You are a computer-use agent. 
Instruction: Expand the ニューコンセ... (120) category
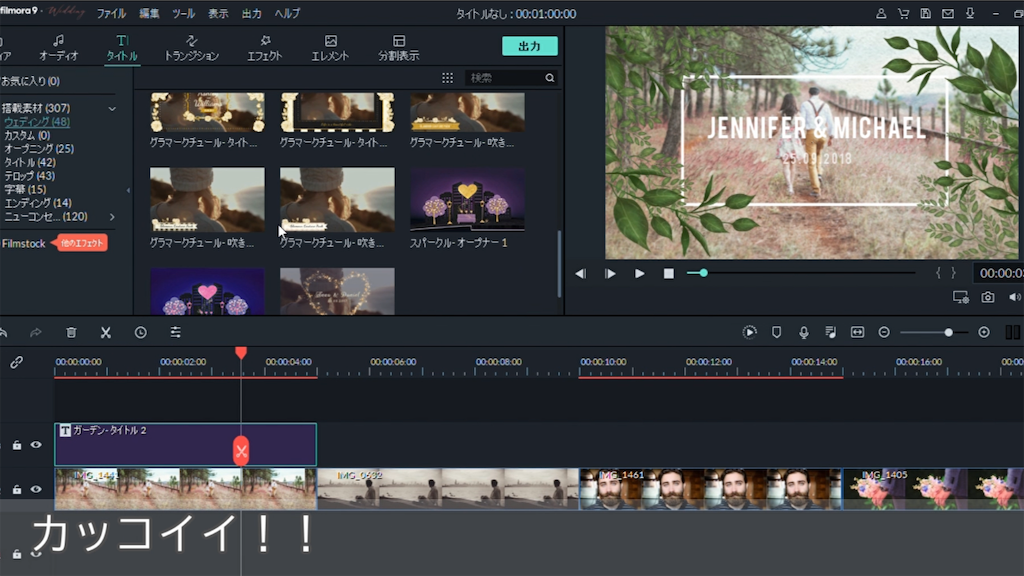[x=112, y=217]
